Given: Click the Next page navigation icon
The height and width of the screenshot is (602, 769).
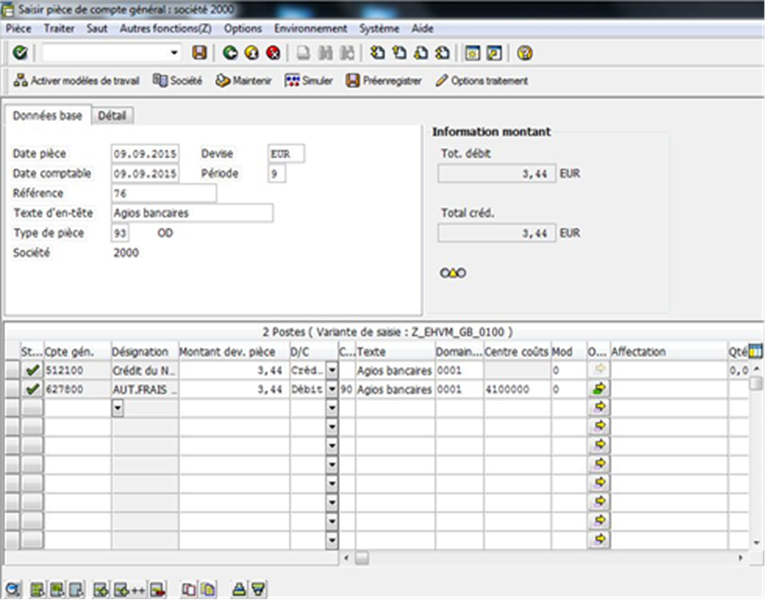Looking at the screenshot, I should click(421, 52).
